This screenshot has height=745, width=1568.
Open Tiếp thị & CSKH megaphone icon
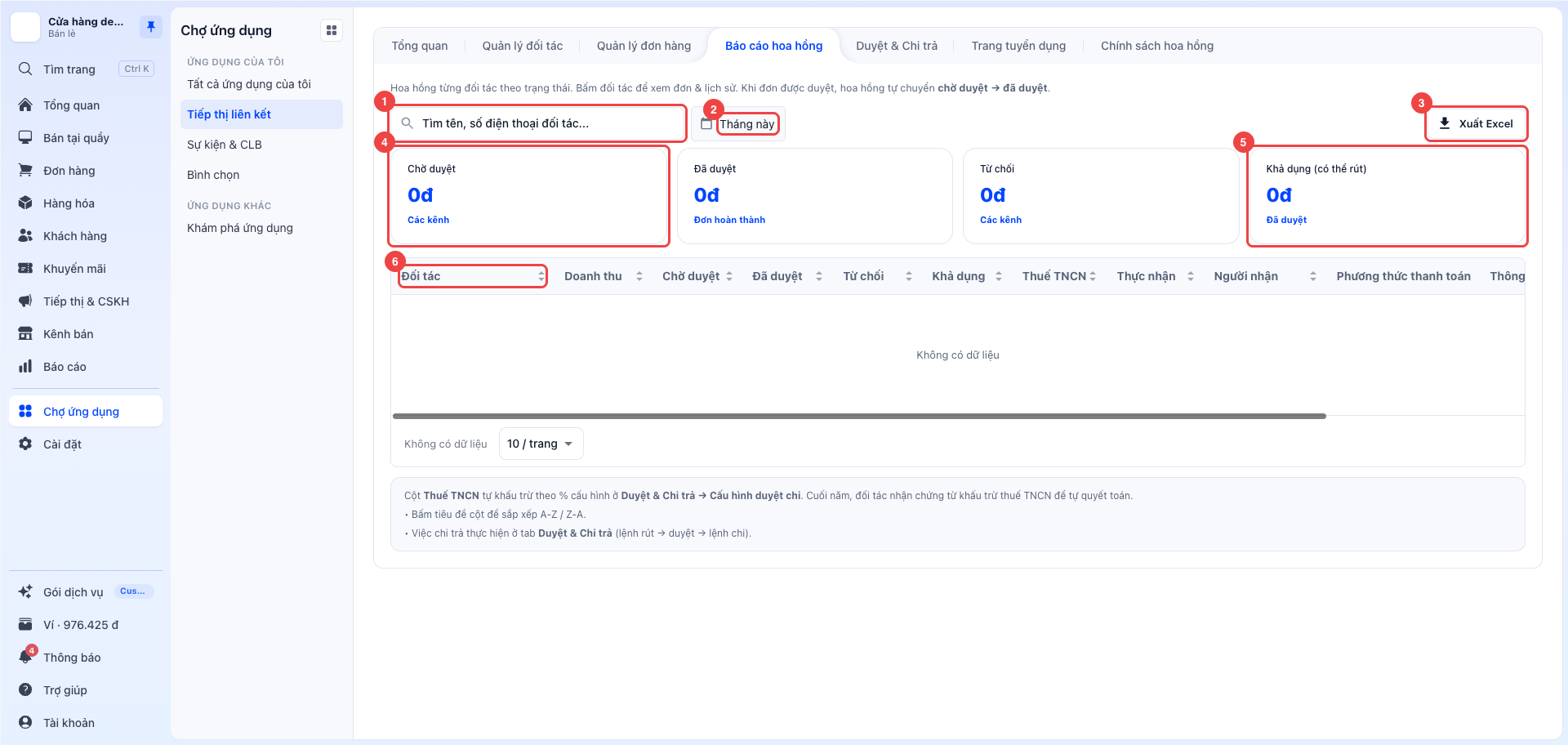click(25, 301)
